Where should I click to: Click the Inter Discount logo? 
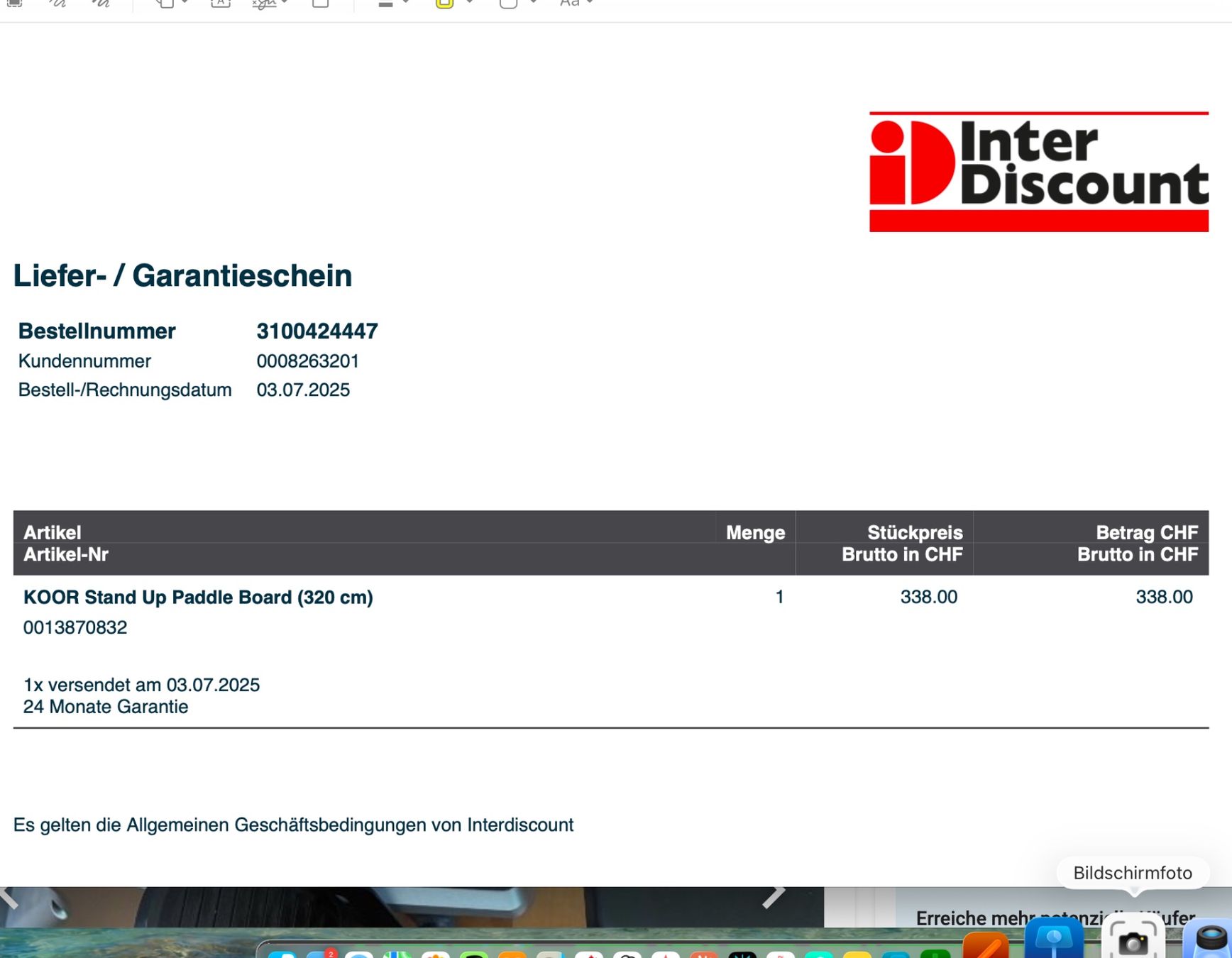point(1039,172)
